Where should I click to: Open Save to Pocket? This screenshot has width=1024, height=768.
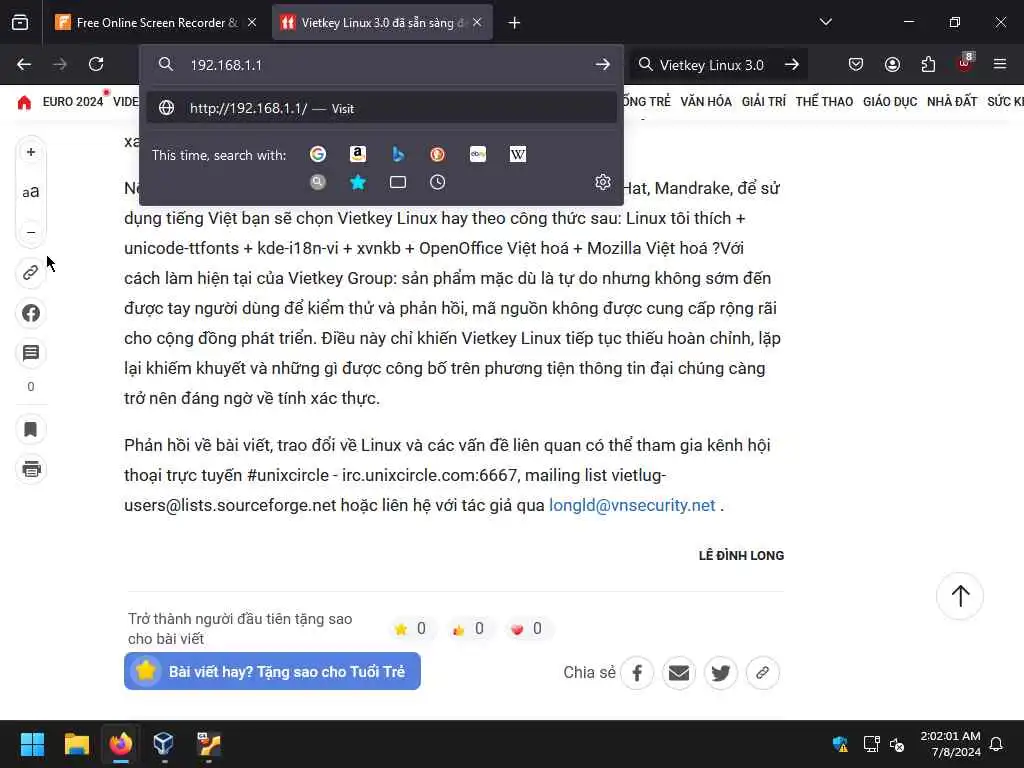(856, 64)
